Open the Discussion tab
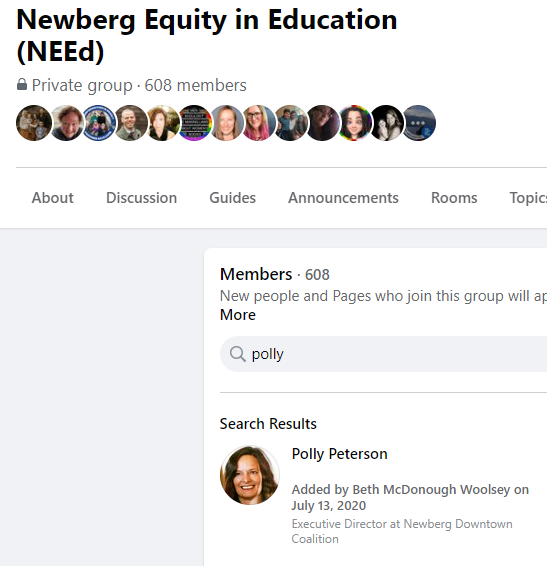 [x=142, y=198]
